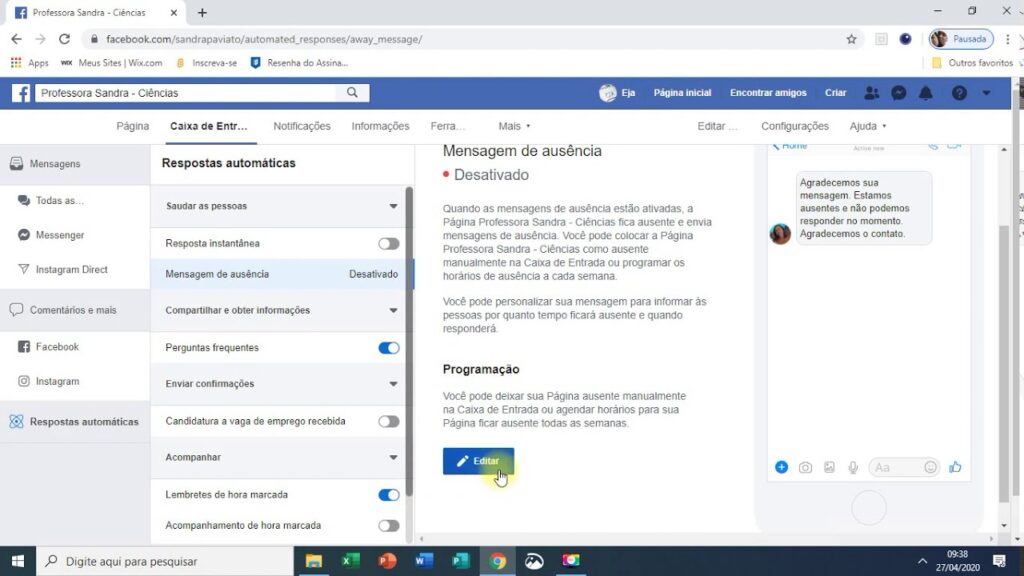Open File Explorer from taskbar
Viewport: 1024px width, 576px height.
314,561
